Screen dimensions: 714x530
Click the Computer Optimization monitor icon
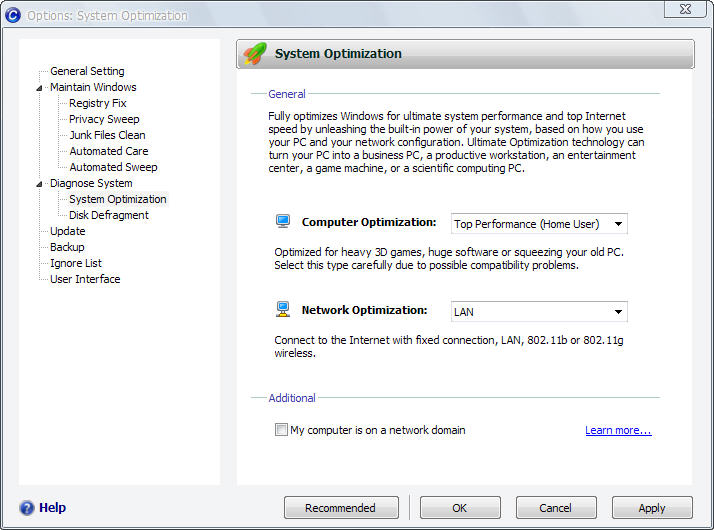click(283, 222)
